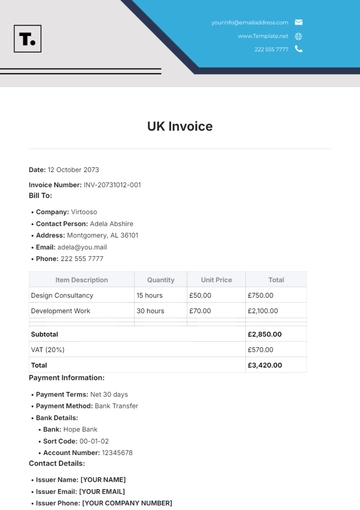Click the £2,850.00 subtotal amount
The image size is (360, 510).
click(x=265, y=334)
